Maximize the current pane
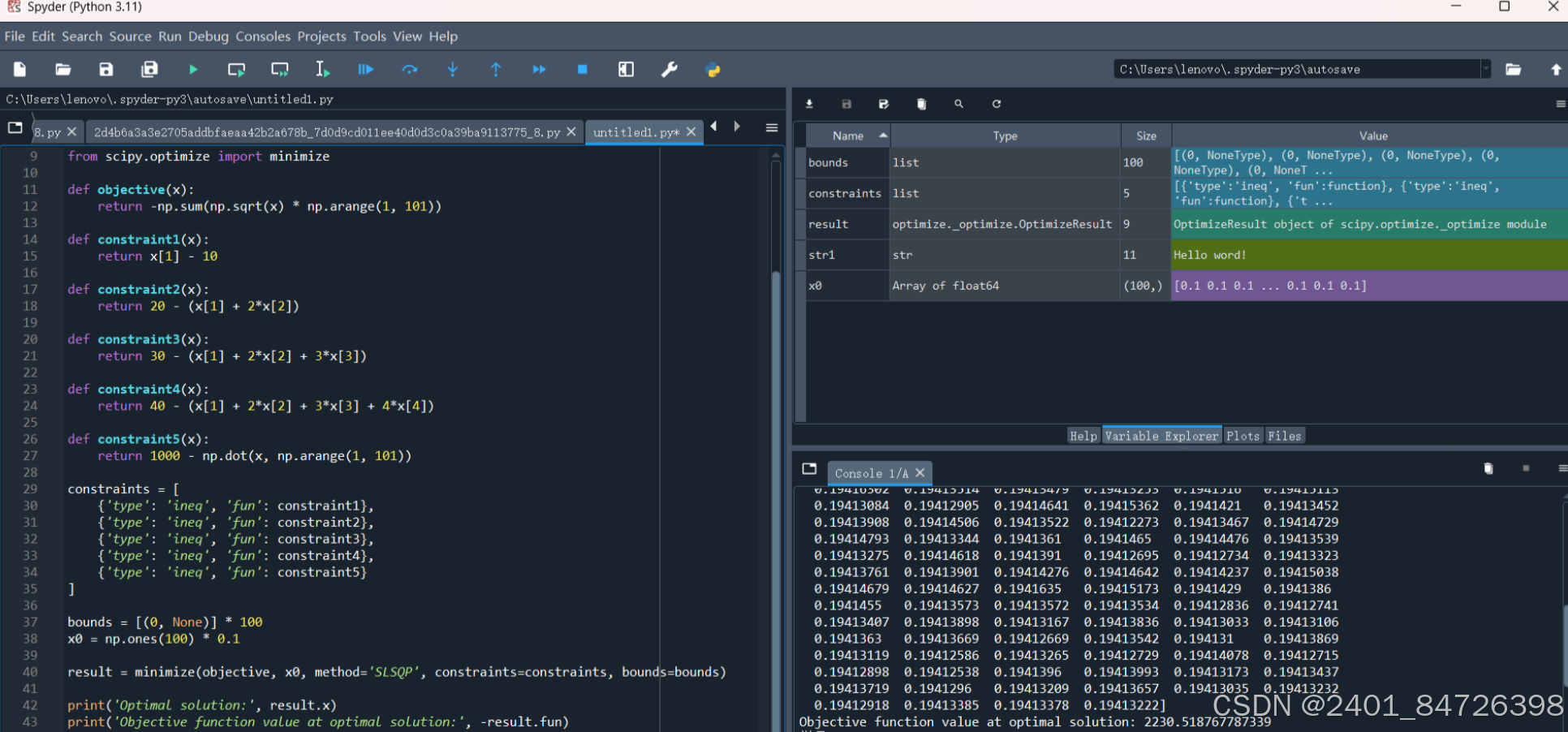Viewport: 1568px width, 732px height. (626, 70)
